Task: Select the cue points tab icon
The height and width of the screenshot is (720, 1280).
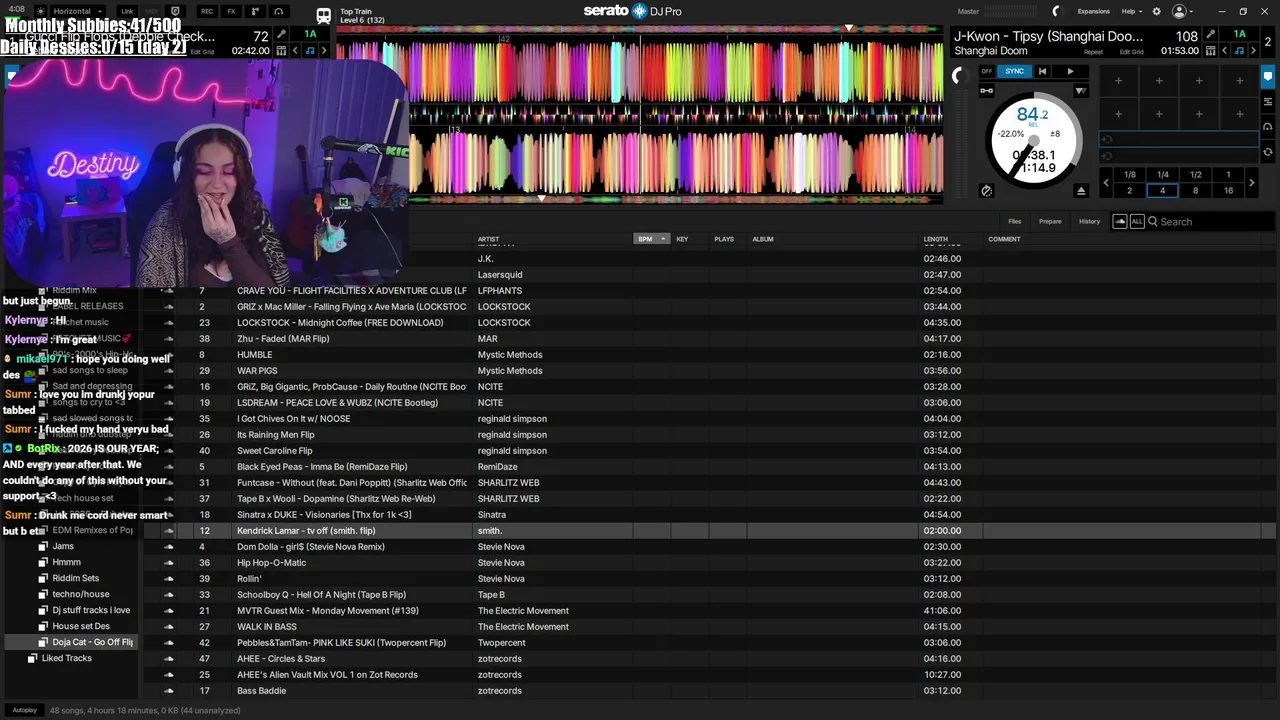Action: [1267, 75]
